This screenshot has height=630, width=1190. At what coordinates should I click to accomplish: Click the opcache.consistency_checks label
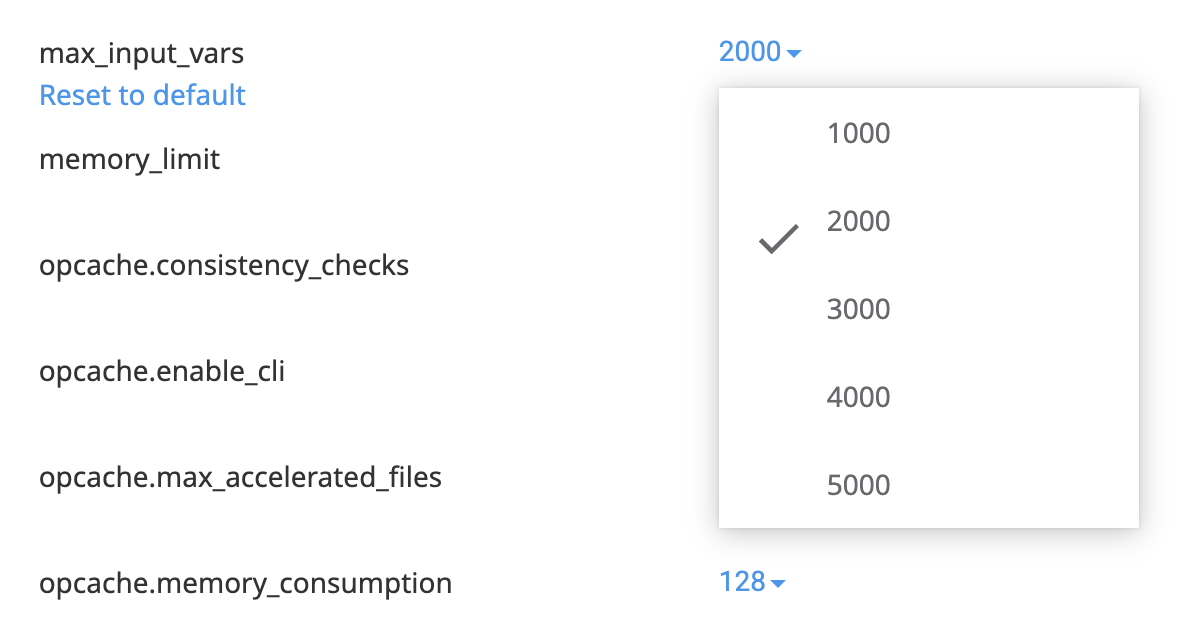(224, 265)
